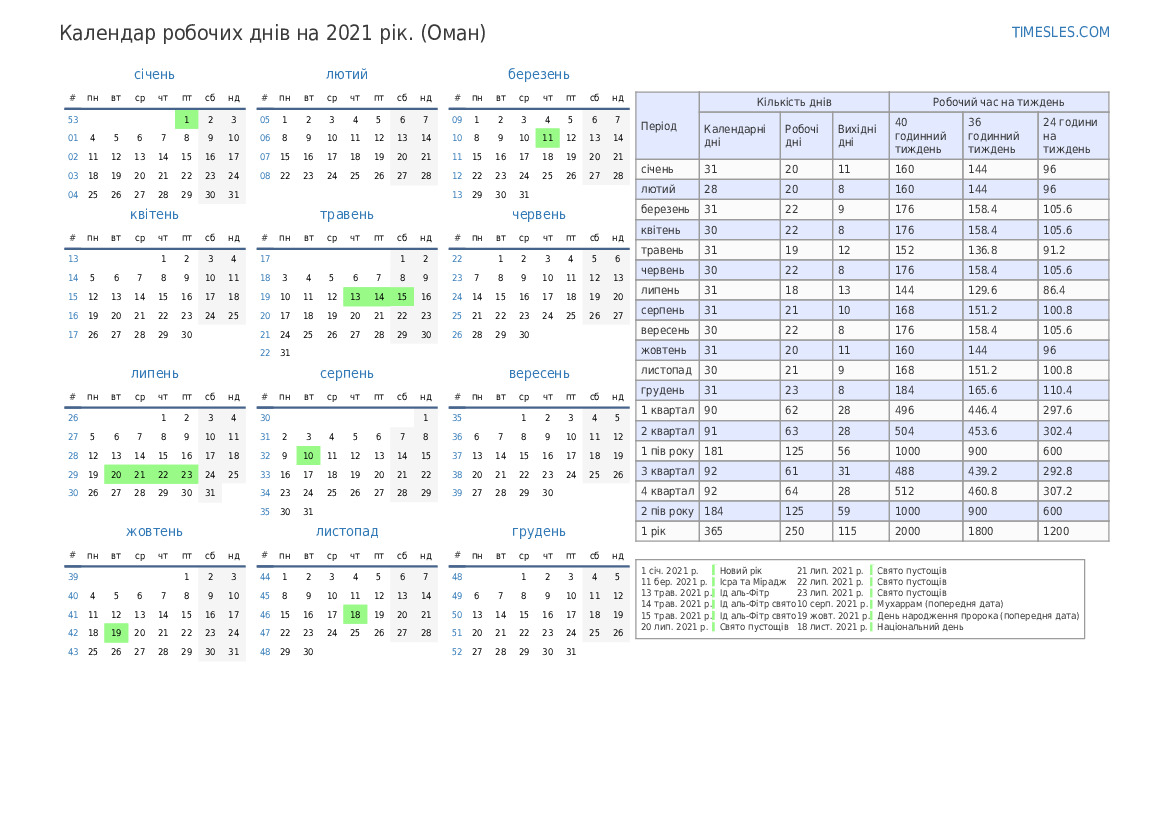Image resolution: width=1169 pixels, height=827 pixels.
Task: Click the 'Робочий час на тиждень' table header
Action: click(998, 102)
